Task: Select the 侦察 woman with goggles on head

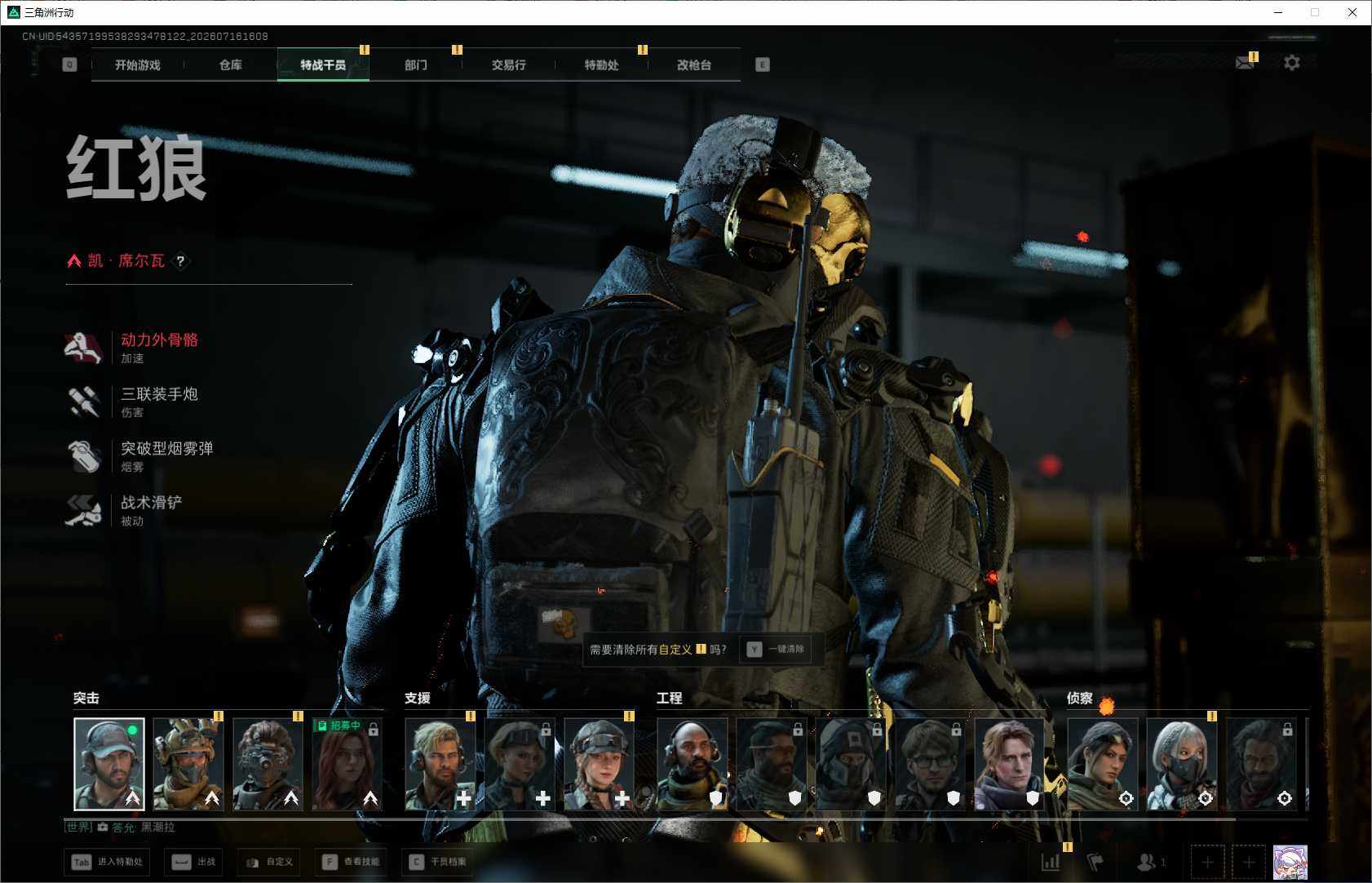Action: pyautogui.click(x=1103, y=765)
